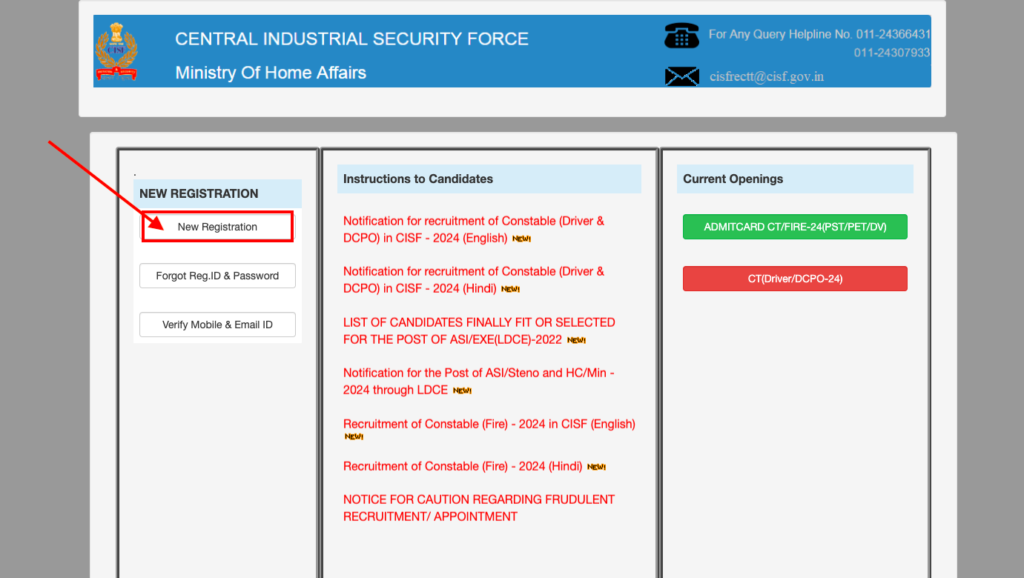Open Recruitment of Constable (Fire) 2024 Hindi

coord(462,466)
